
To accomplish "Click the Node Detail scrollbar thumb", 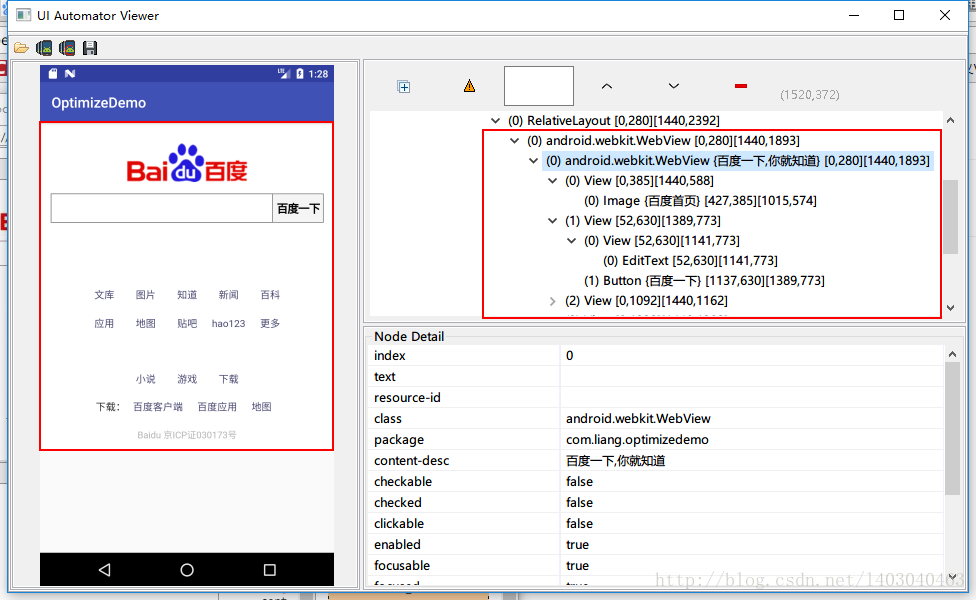I will click(x=952, y=428).
